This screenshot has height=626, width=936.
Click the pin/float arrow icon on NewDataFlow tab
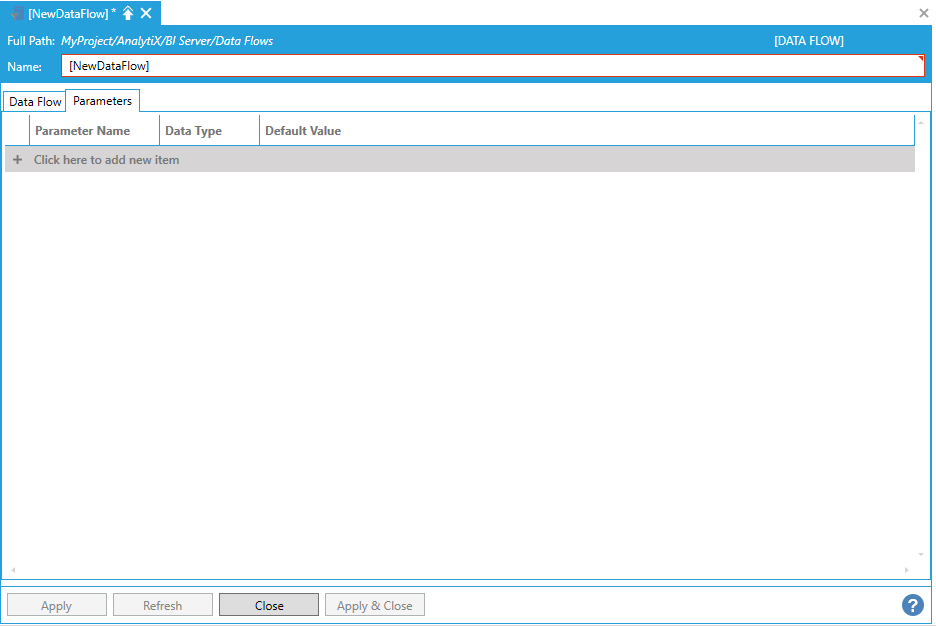(128, 13)
